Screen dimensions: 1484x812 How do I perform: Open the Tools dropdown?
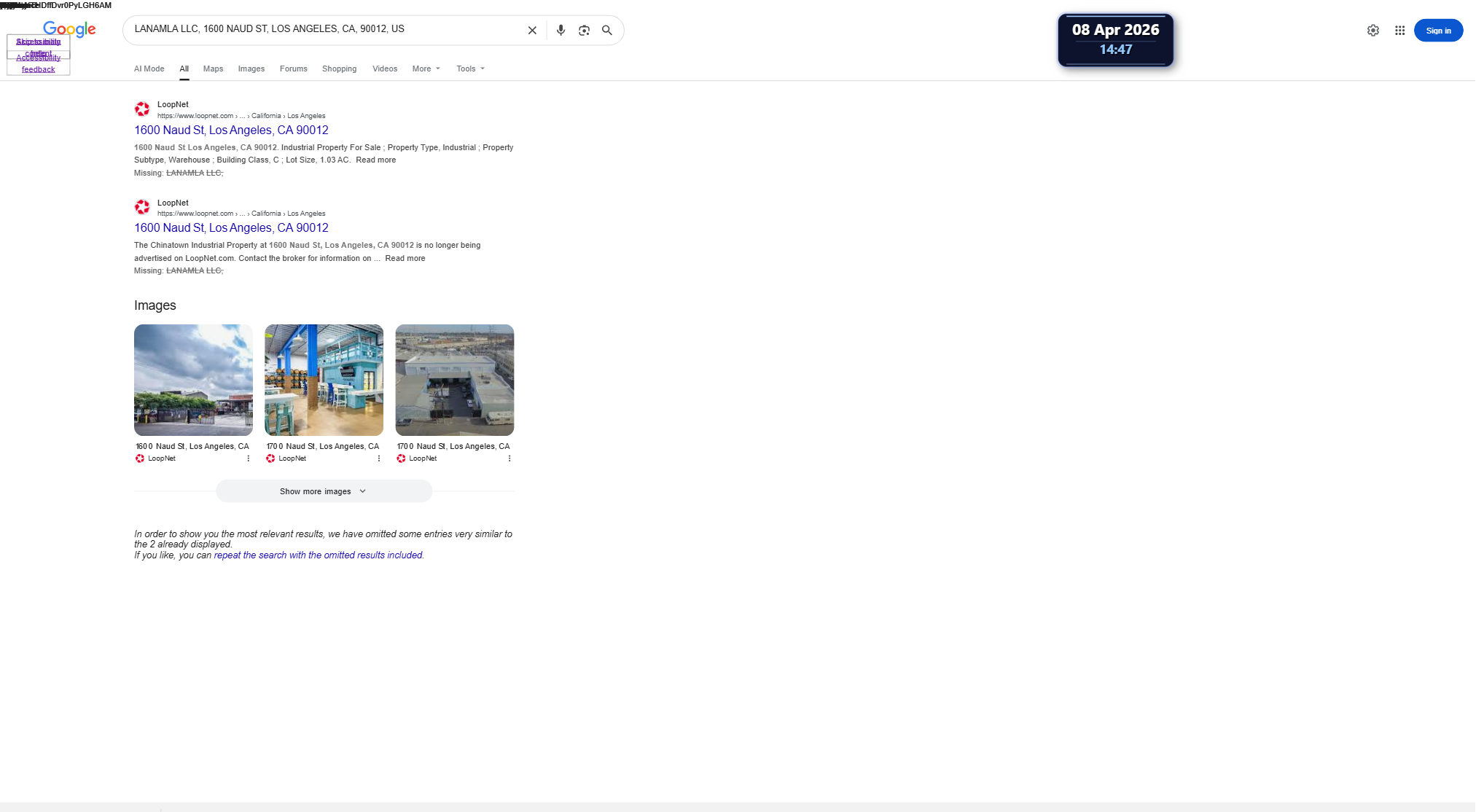(x=470, y=69)
